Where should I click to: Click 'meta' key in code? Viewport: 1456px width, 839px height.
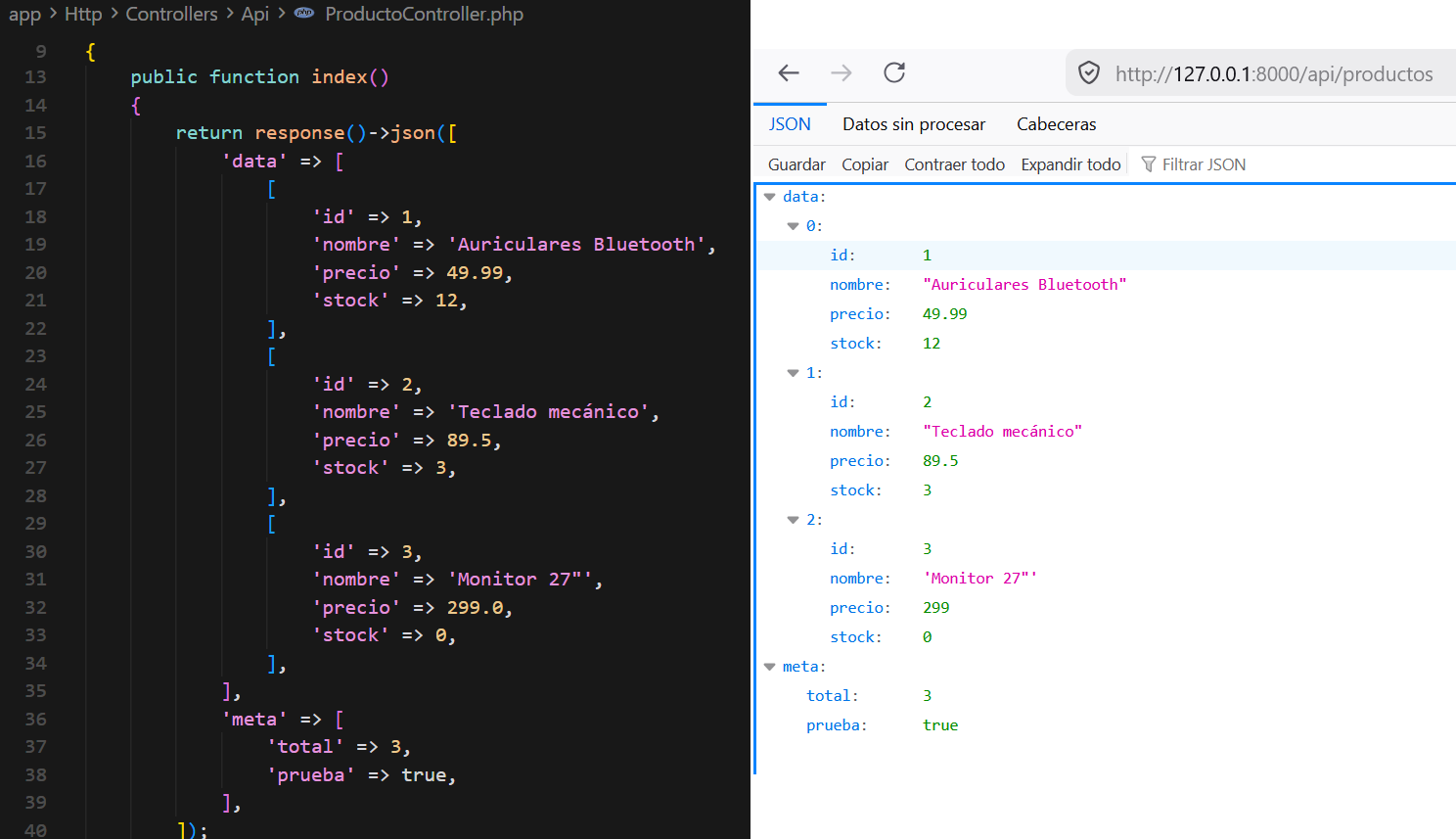tap(254, 720)
